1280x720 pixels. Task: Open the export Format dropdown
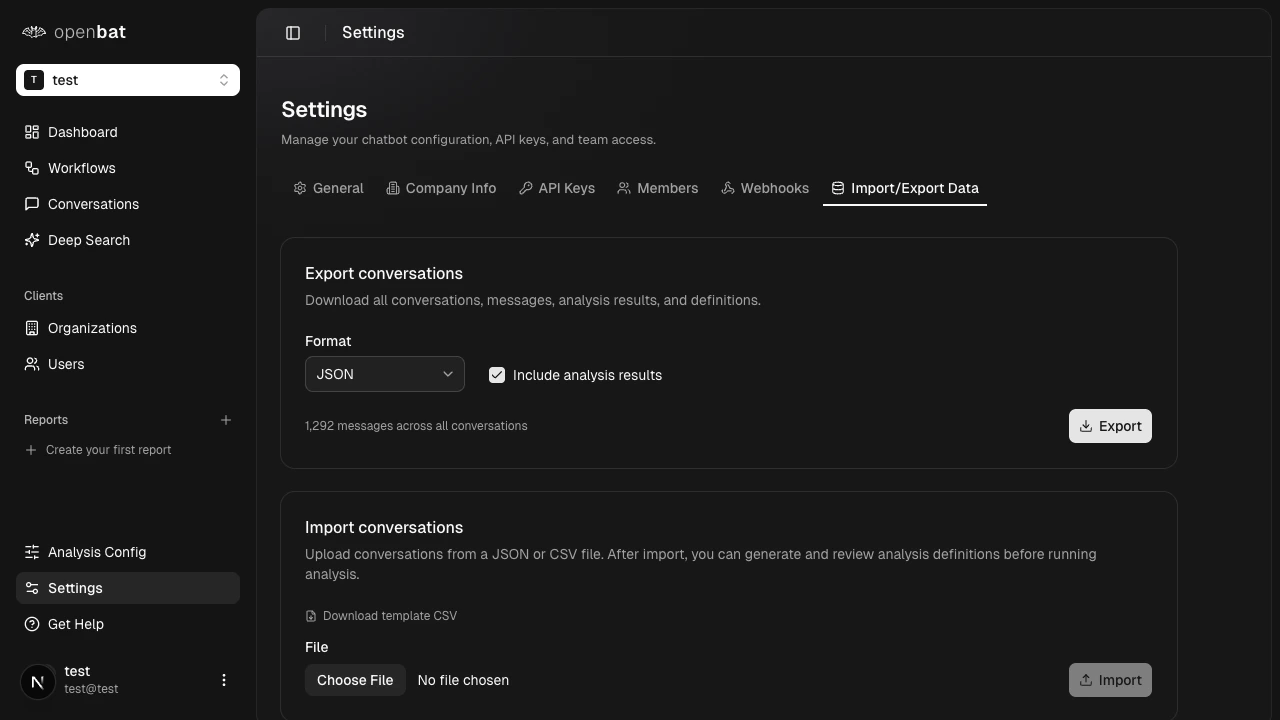click(384, 374)
